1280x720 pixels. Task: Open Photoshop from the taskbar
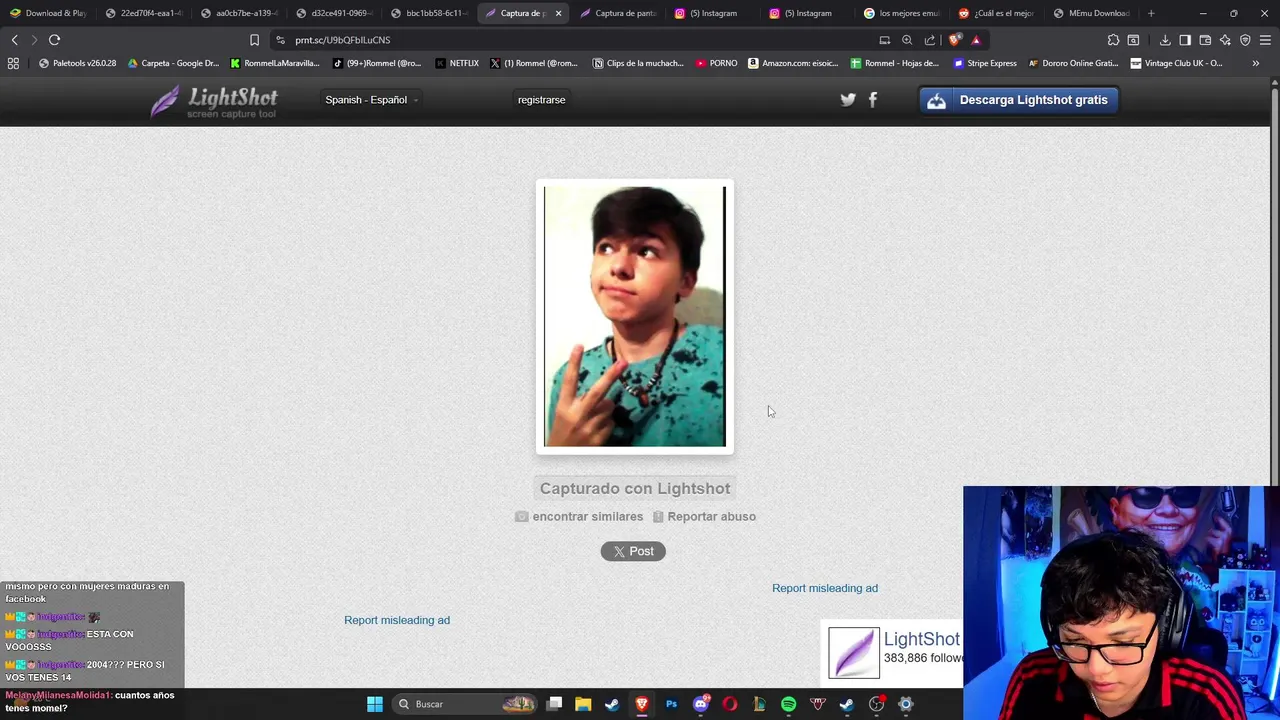671,704
